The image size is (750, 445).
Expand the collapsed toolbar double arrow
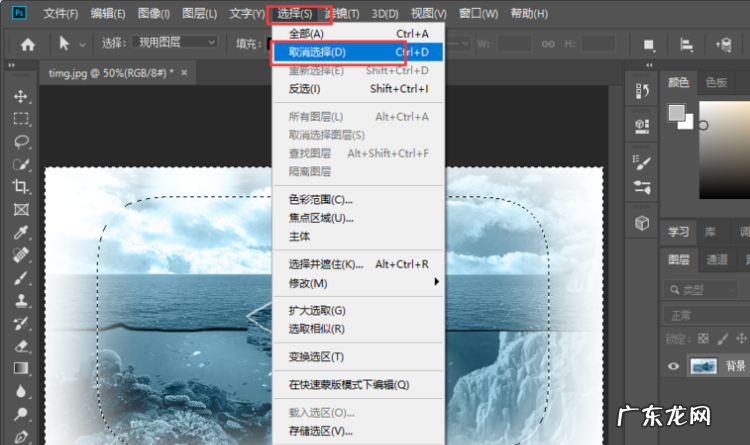(11, 65)
